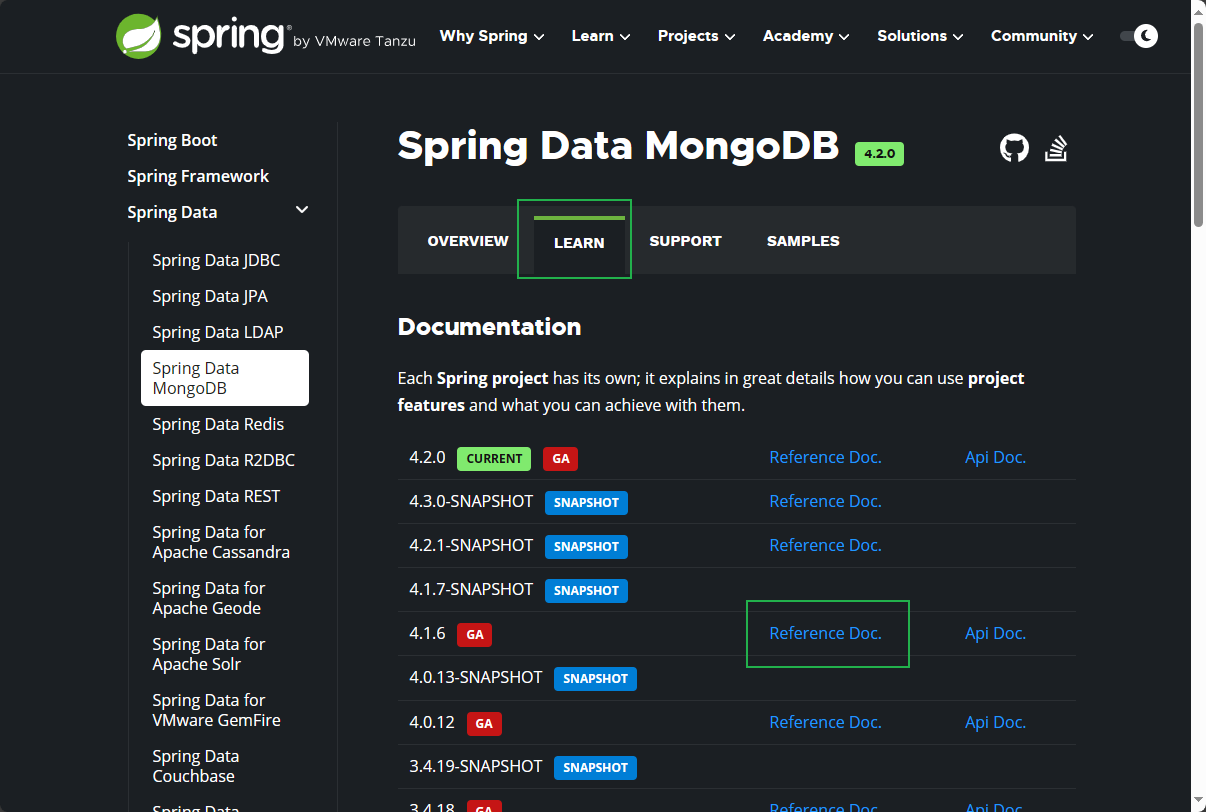The height and width of the screenshot is (812, 1206).
Task: Open the Academy dropdown menu
Action: click(x=806, y=36)
